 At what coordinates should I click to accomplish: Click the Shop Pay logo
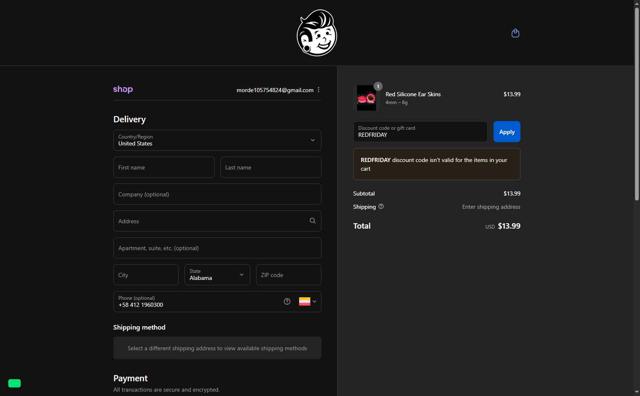click(x=123, y=89)
